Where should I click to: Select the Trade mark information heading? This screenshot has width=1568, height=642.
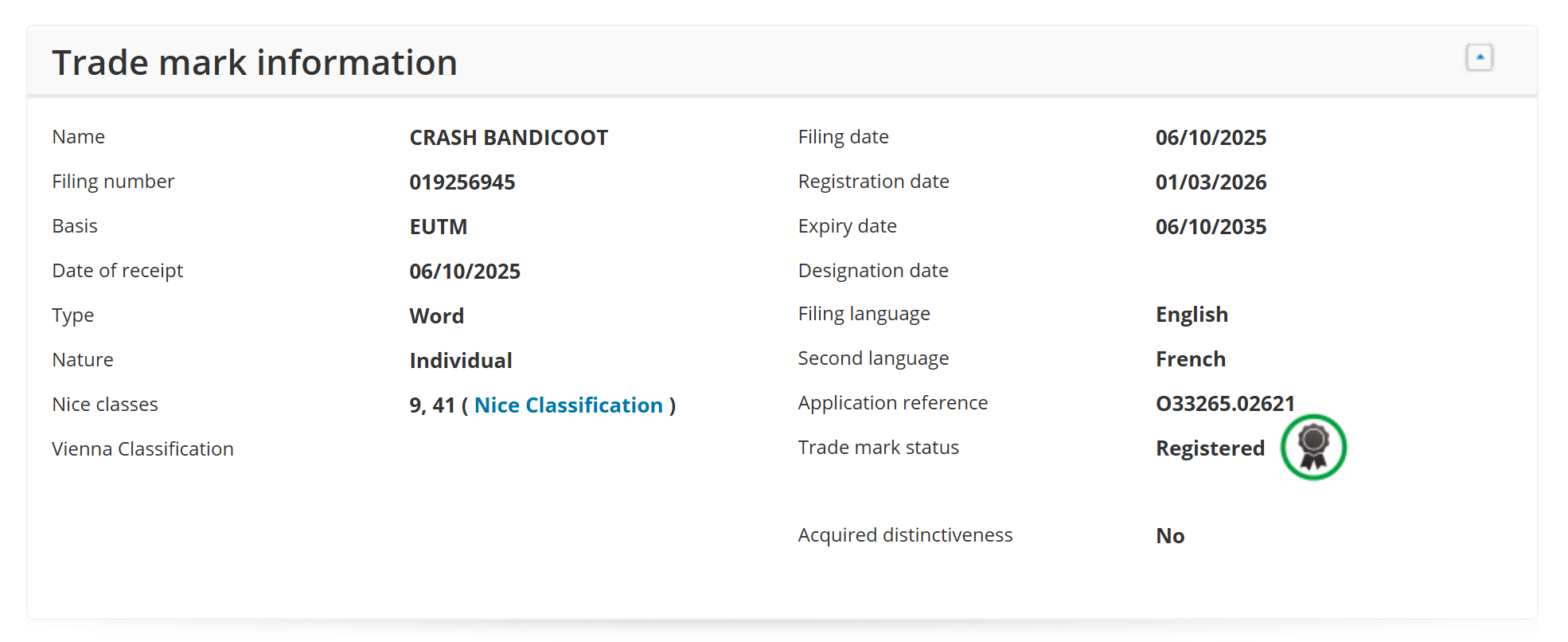255,63
